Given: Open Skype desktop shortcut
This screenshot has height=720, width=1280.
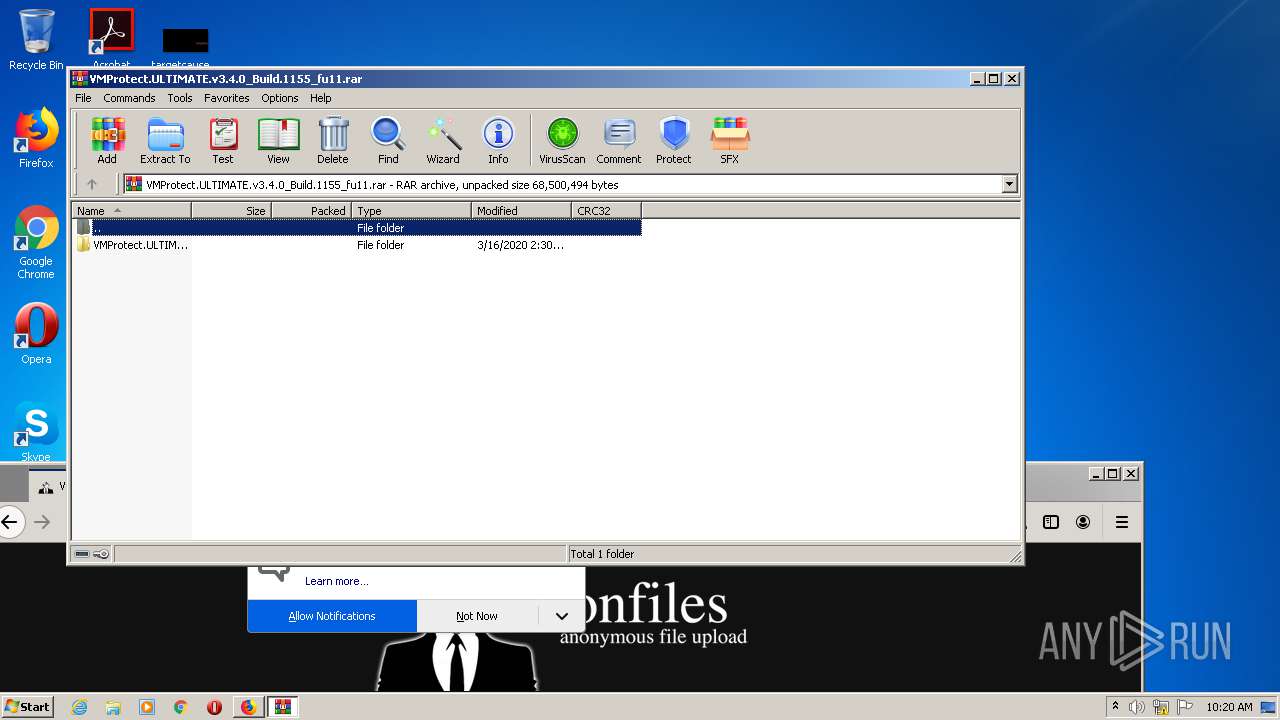Looking at the screenshot, I should point(36,432).
